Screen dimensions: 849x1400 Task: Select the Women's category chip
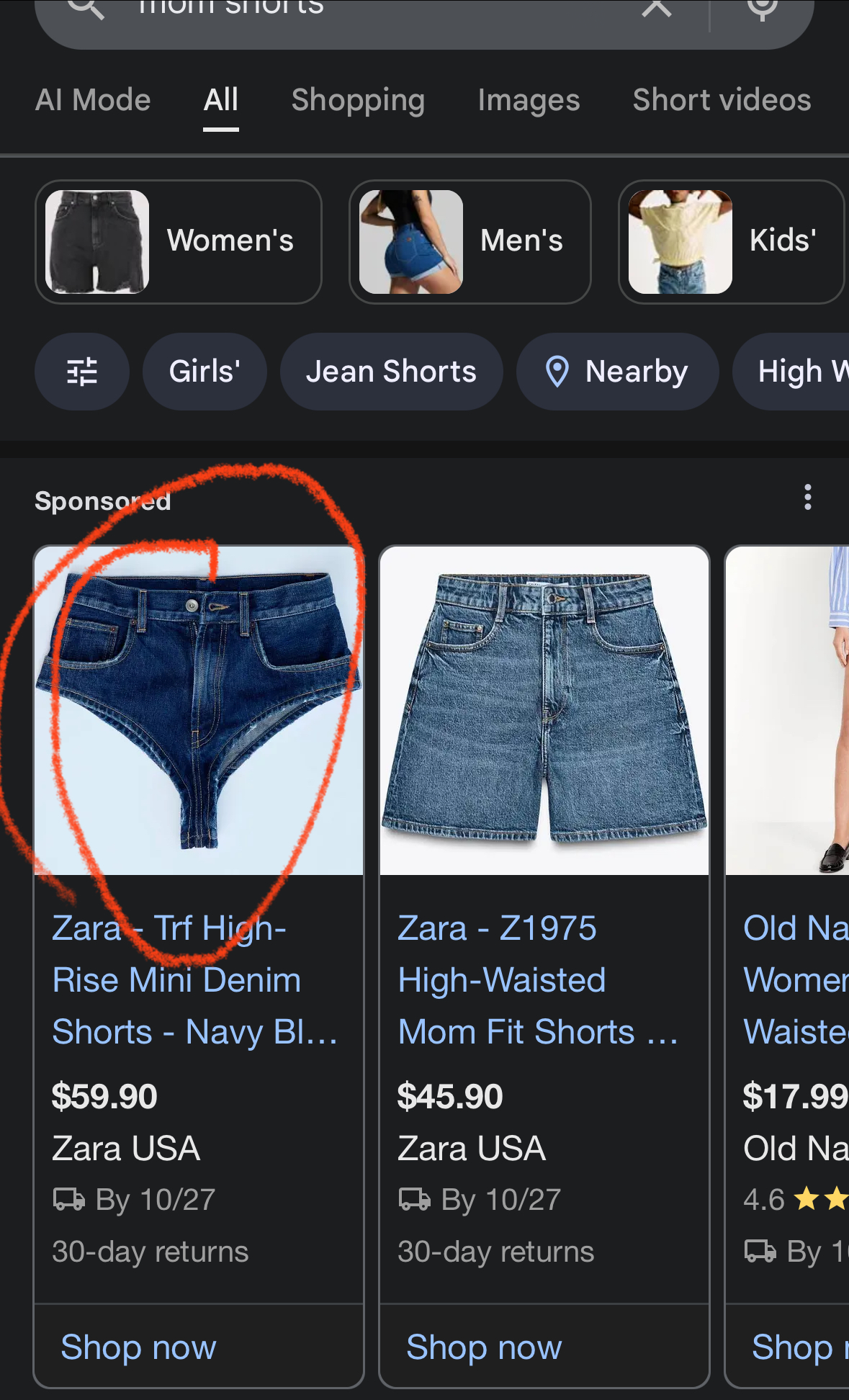pos(179,241)
